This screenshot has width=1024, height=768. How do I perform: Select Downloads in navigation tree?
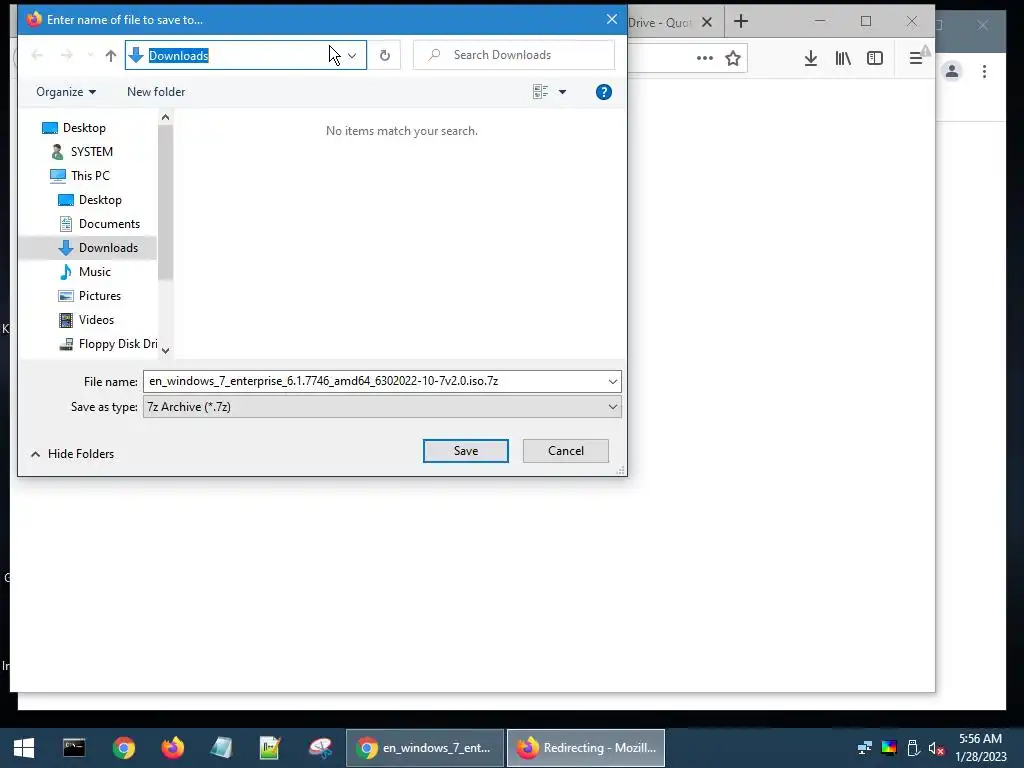point(88,248)
